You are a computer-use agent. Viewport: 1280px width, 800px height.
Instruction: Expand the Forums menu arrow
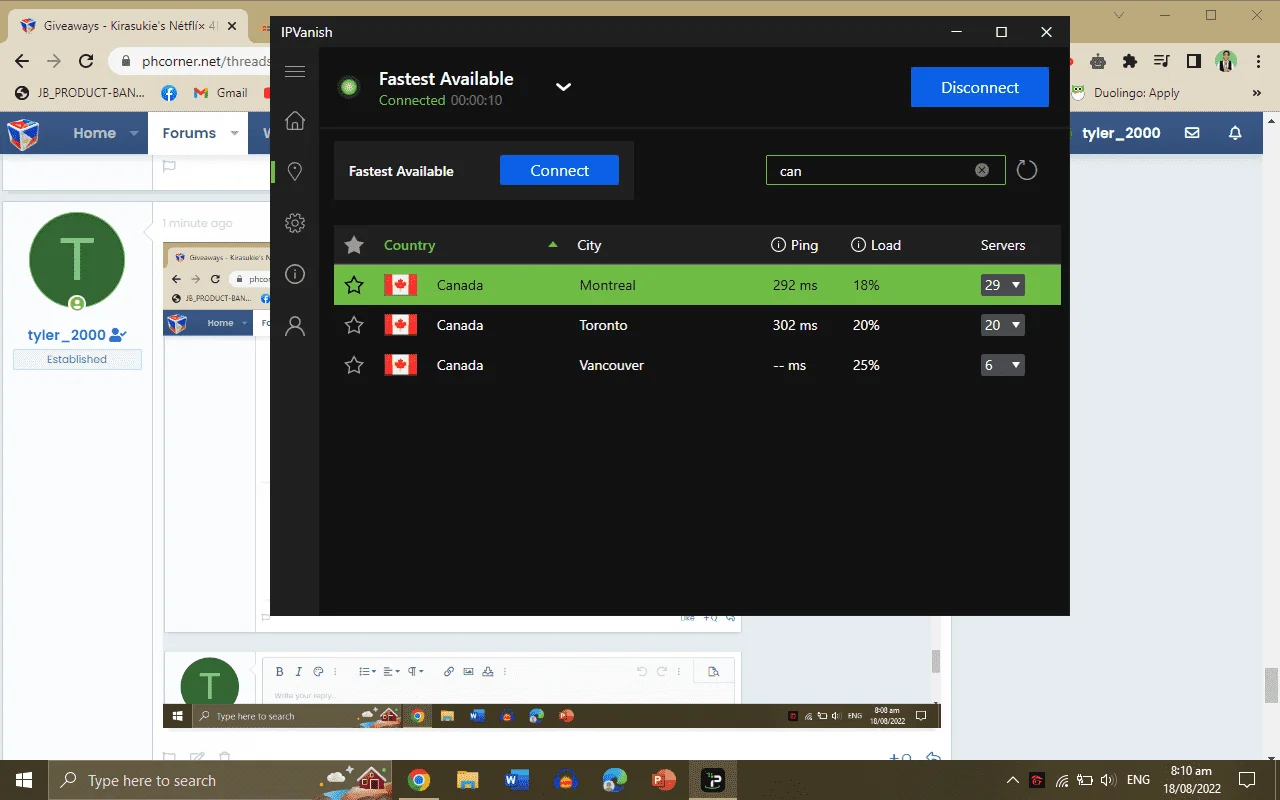(x=235, y=133)
